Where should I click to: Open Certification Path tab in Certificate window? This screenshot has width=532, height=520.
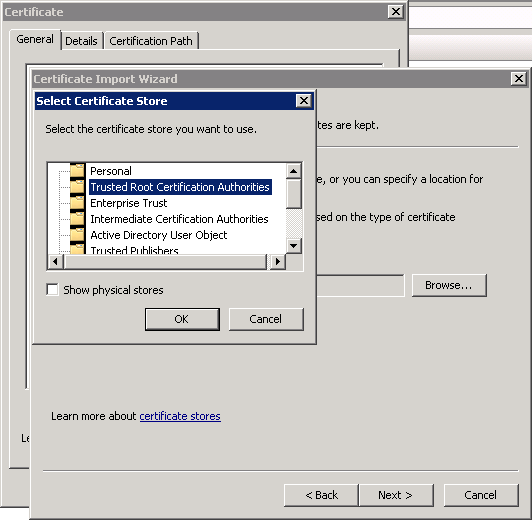click(151, 41)
